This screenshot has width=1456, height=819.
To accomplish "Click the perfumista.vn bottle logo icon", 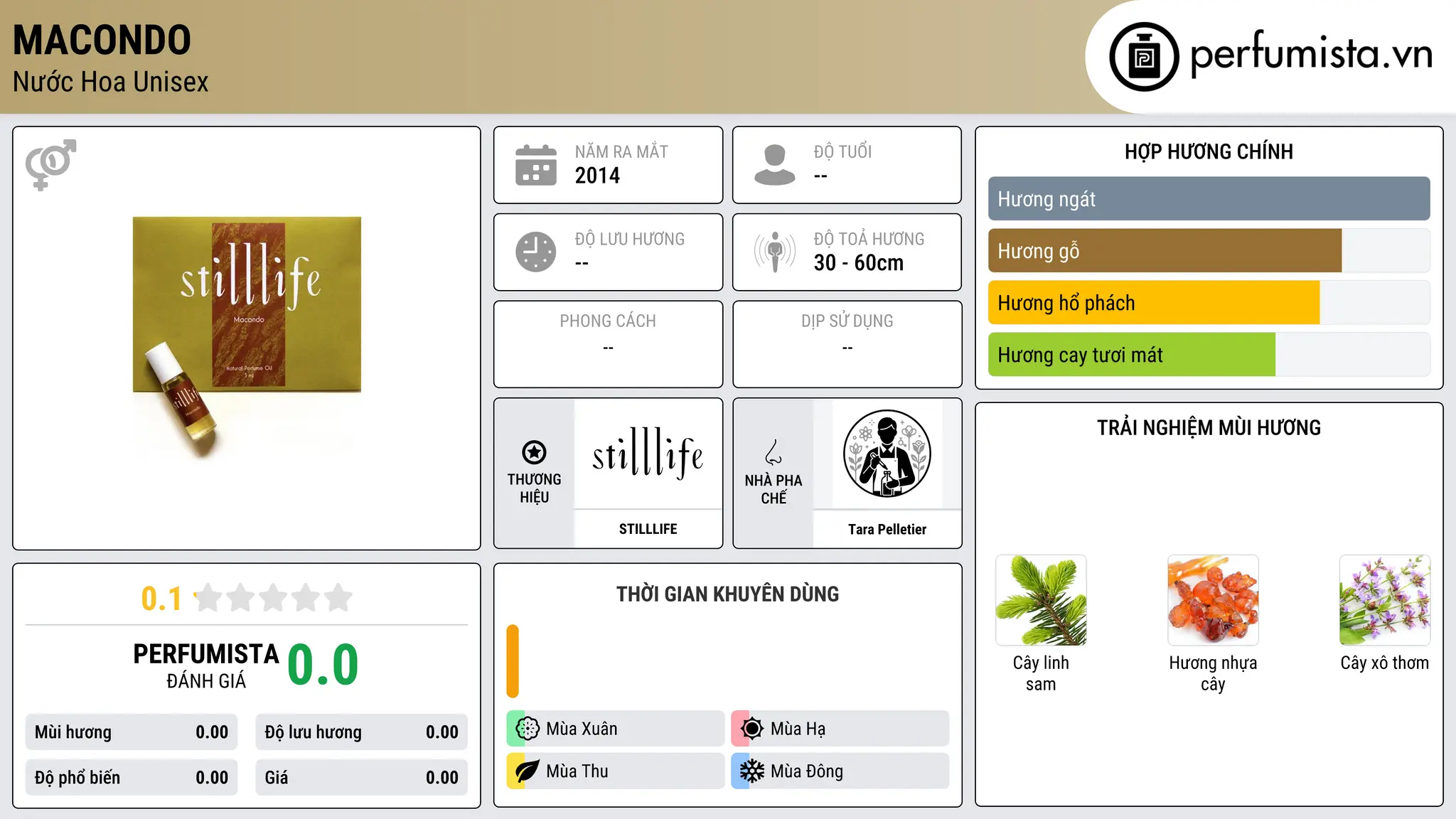I will [1144, 57].
